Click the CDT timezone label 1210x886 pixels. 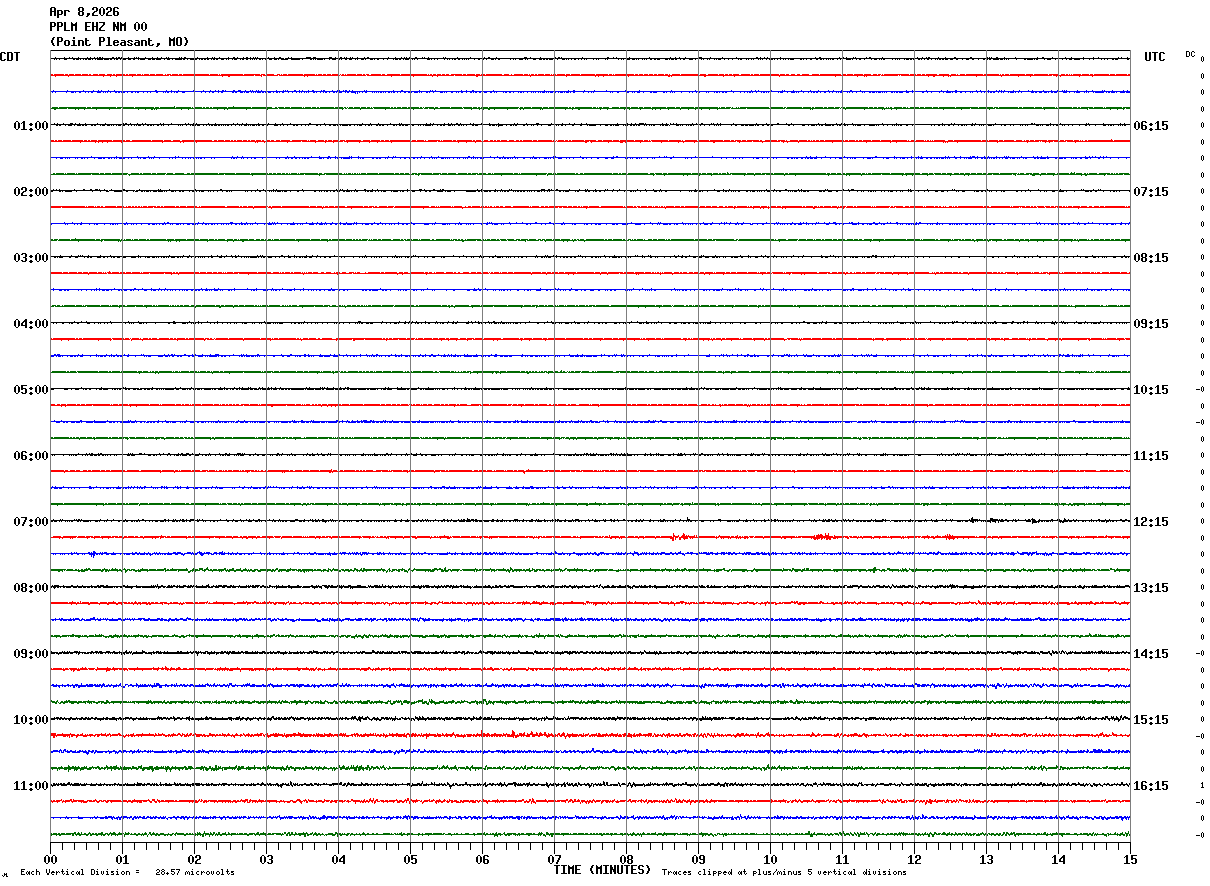point(10,57)
